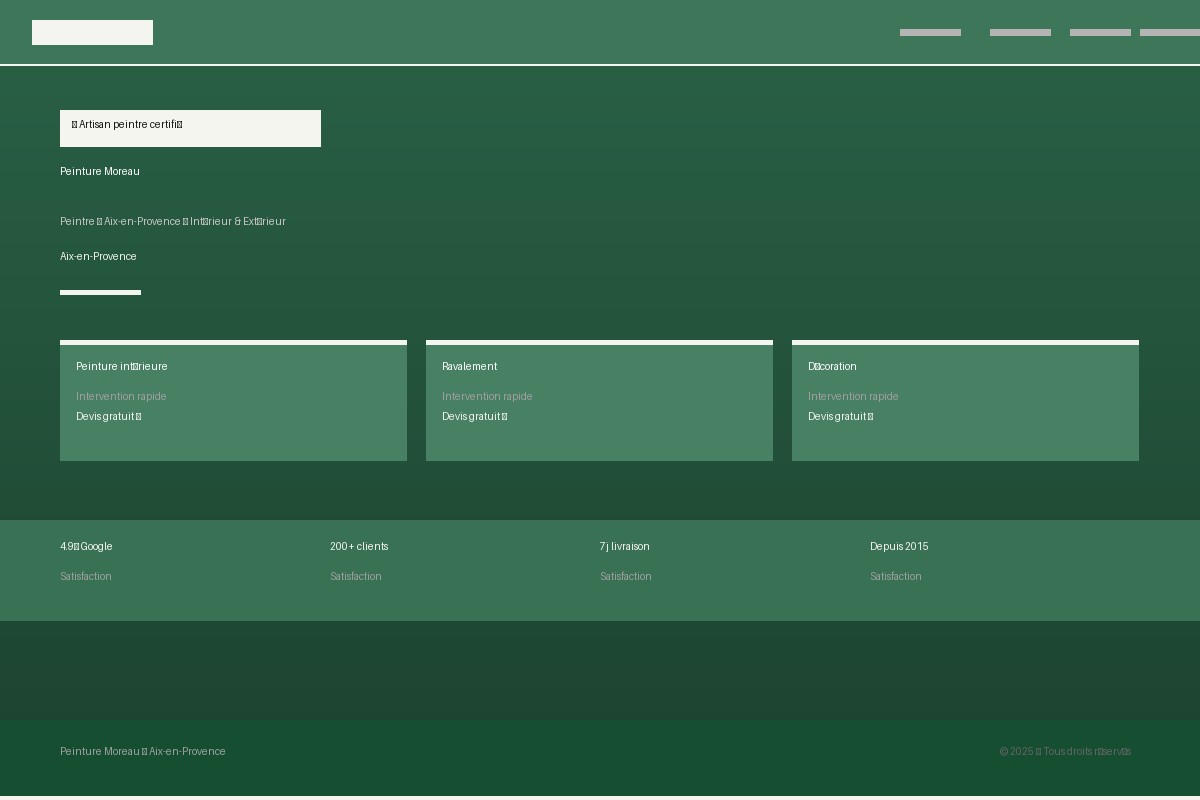Click the Aix-en-Provence location text in hero

coord(98,257)
